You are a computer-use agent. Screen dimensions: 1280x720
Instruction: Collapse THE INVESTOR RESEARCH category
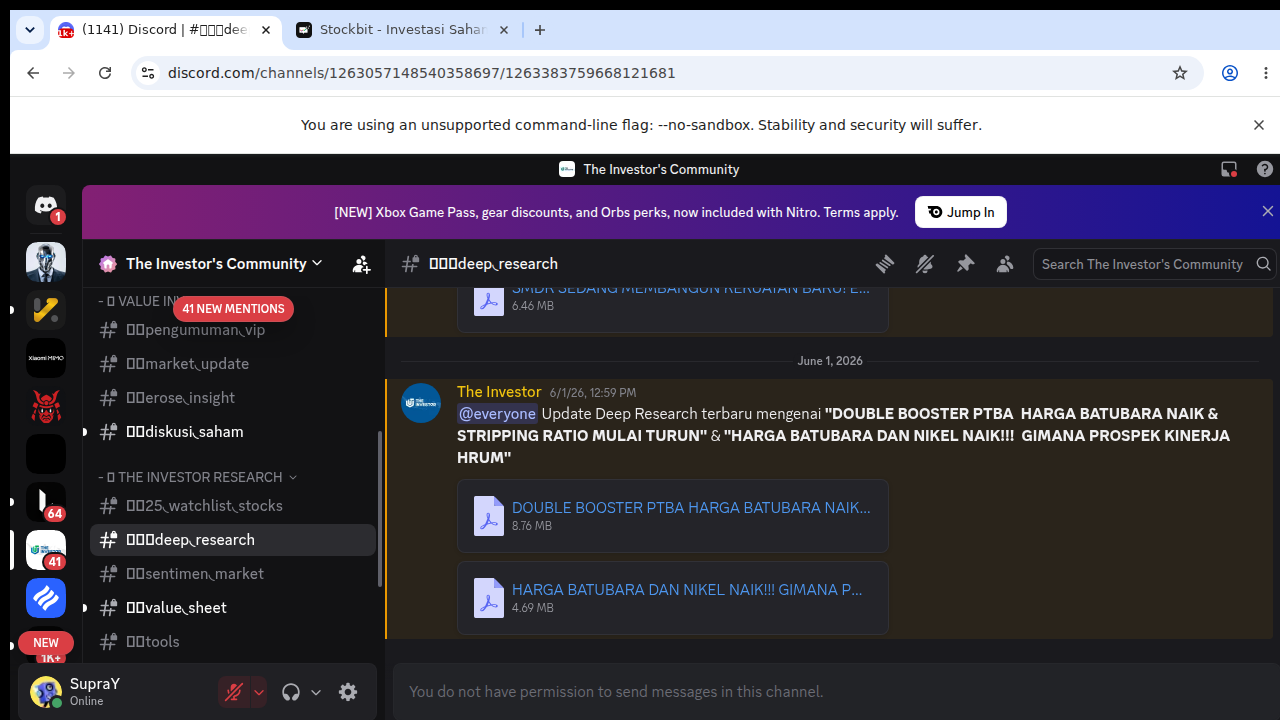click(x=198, y=477)
